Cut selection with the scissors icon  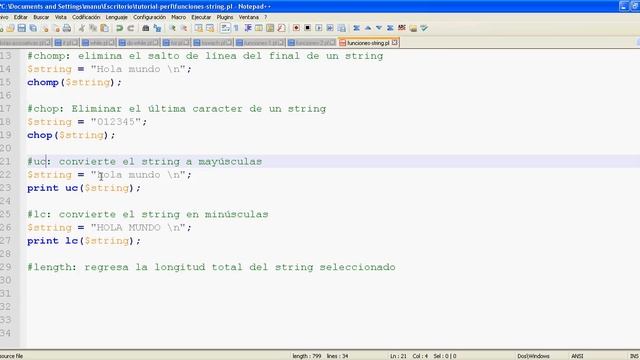[82, 28]
